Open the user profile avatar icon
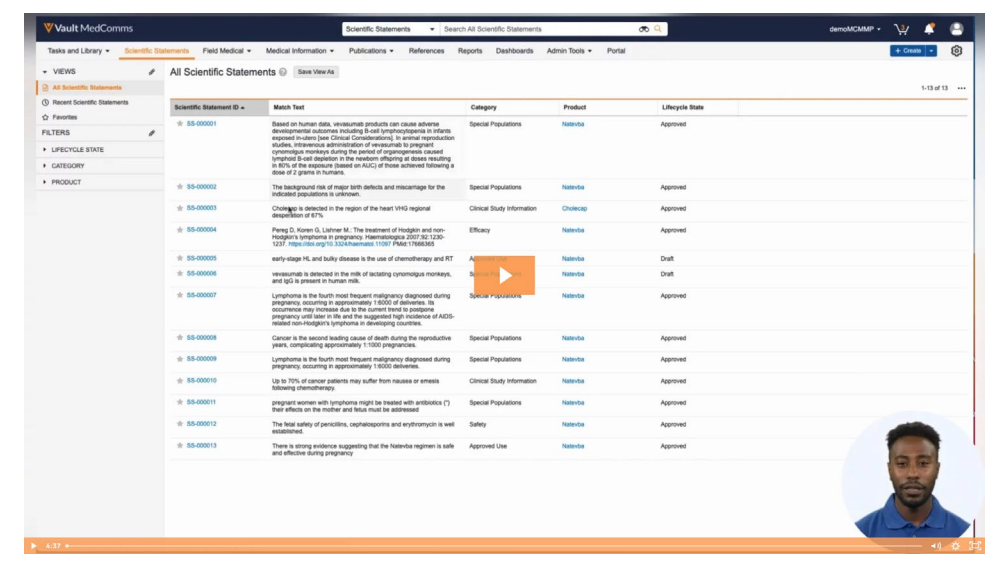This screenshot has height=572, width=1000. (956, 29)
